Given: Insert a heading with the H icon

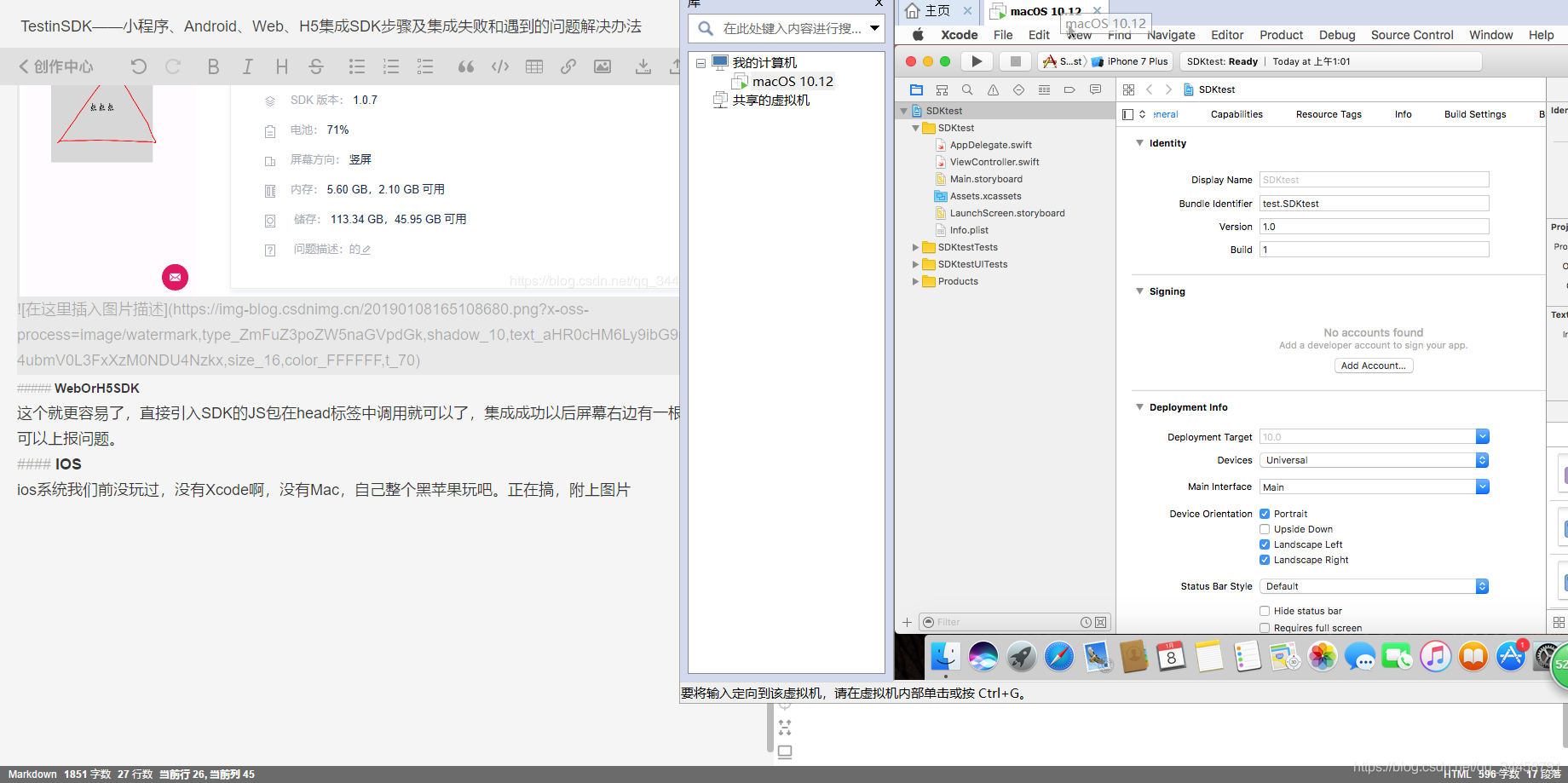Looking at the screenshot, I should point(282,66).
